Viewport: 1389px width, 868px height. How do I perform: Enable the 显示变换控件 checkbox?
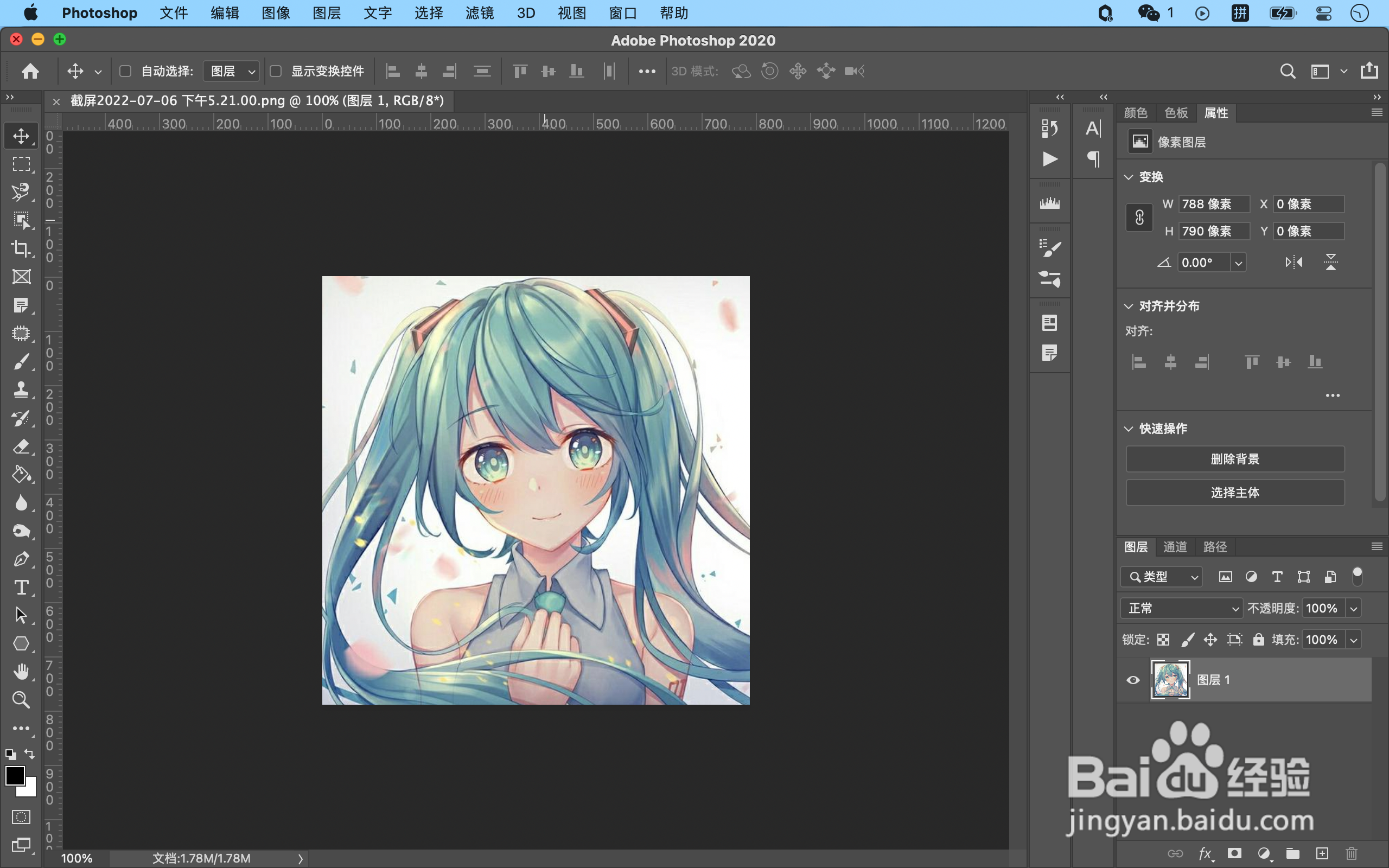pos(276,71)
